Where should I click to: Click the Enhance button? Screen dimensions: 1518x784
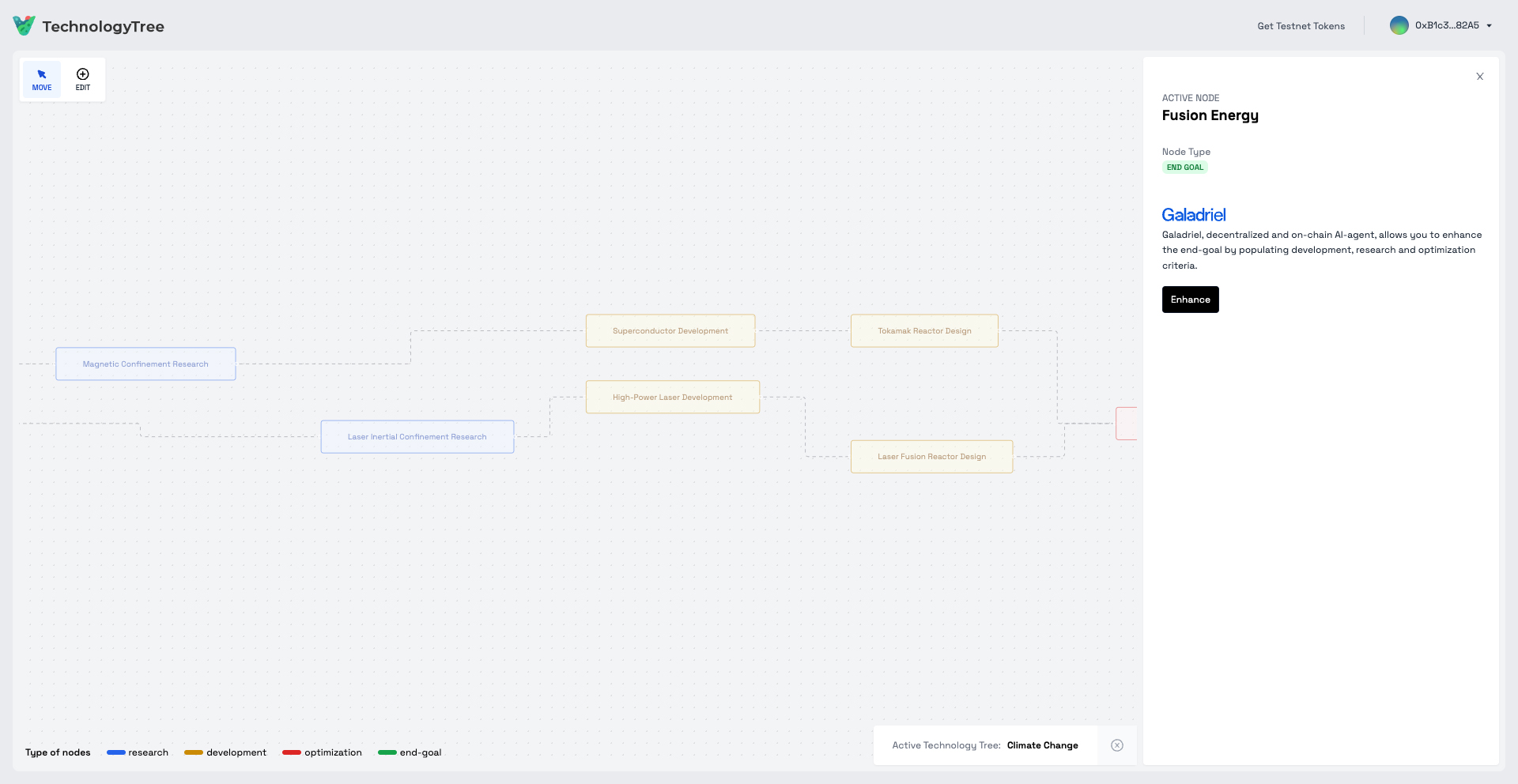click(x=1190, y=300)
